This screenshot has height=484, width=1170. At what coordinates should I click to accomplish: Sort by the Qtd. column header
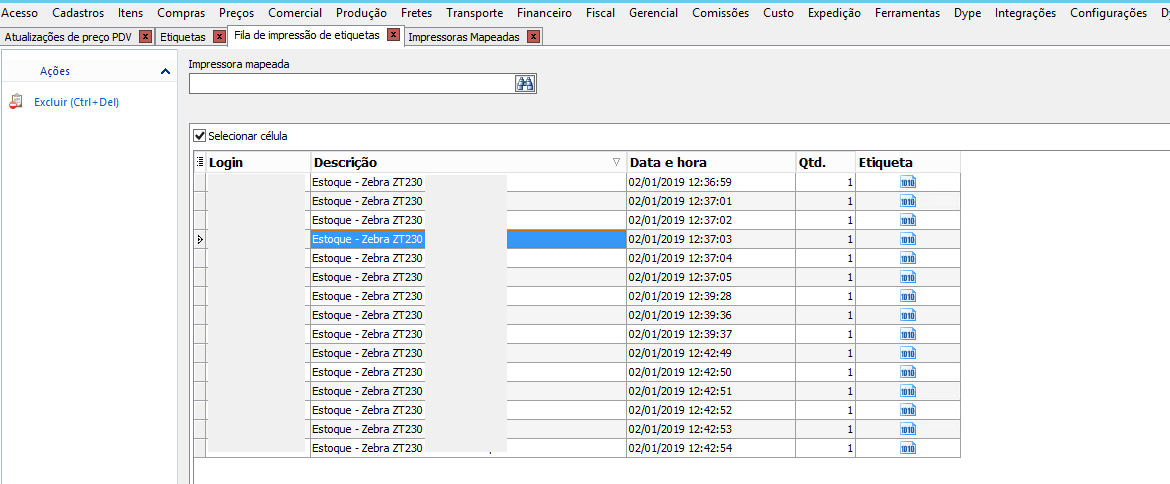825,162
